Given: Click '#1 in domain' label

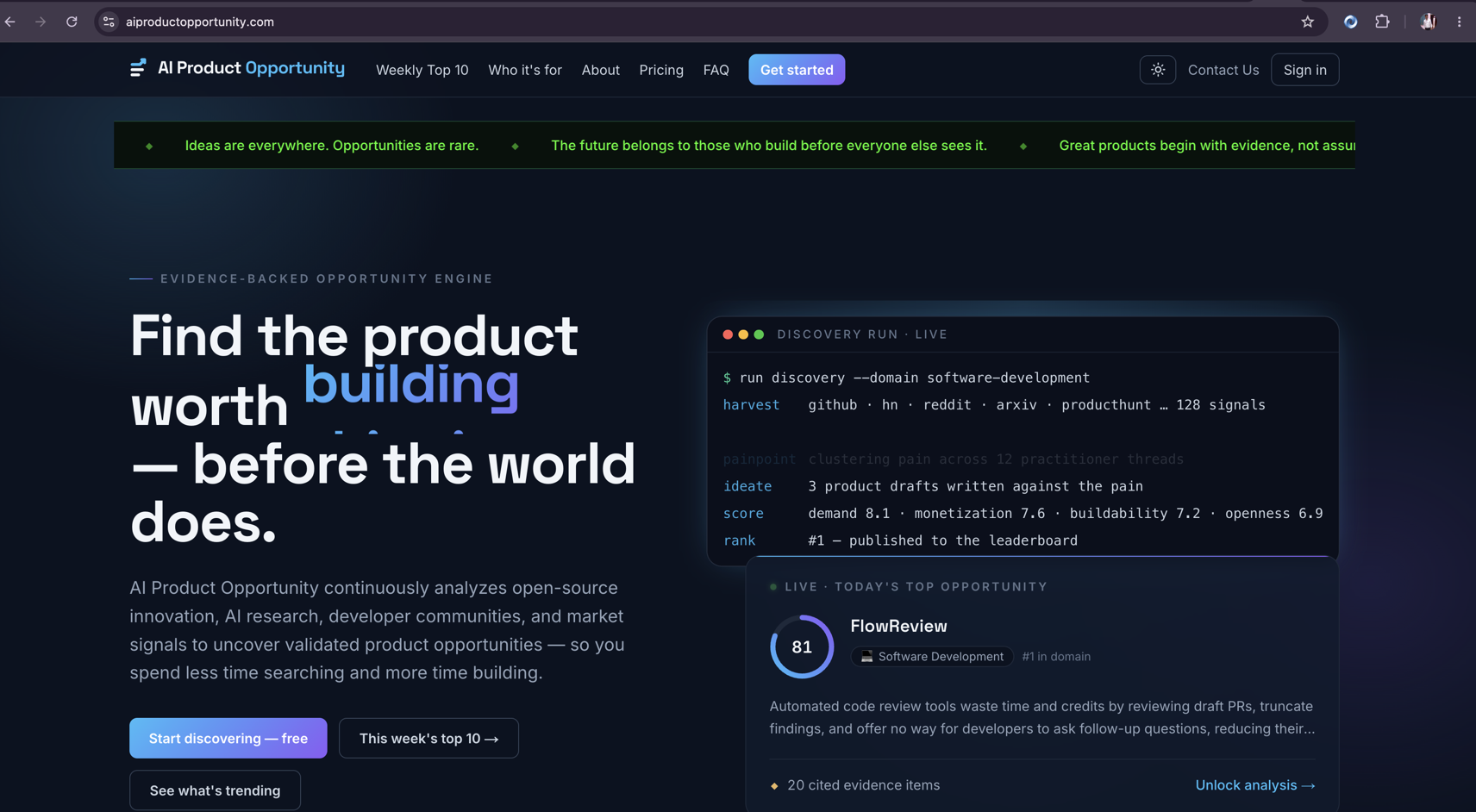Looking at the screenshot, I should coord(1056,657).
